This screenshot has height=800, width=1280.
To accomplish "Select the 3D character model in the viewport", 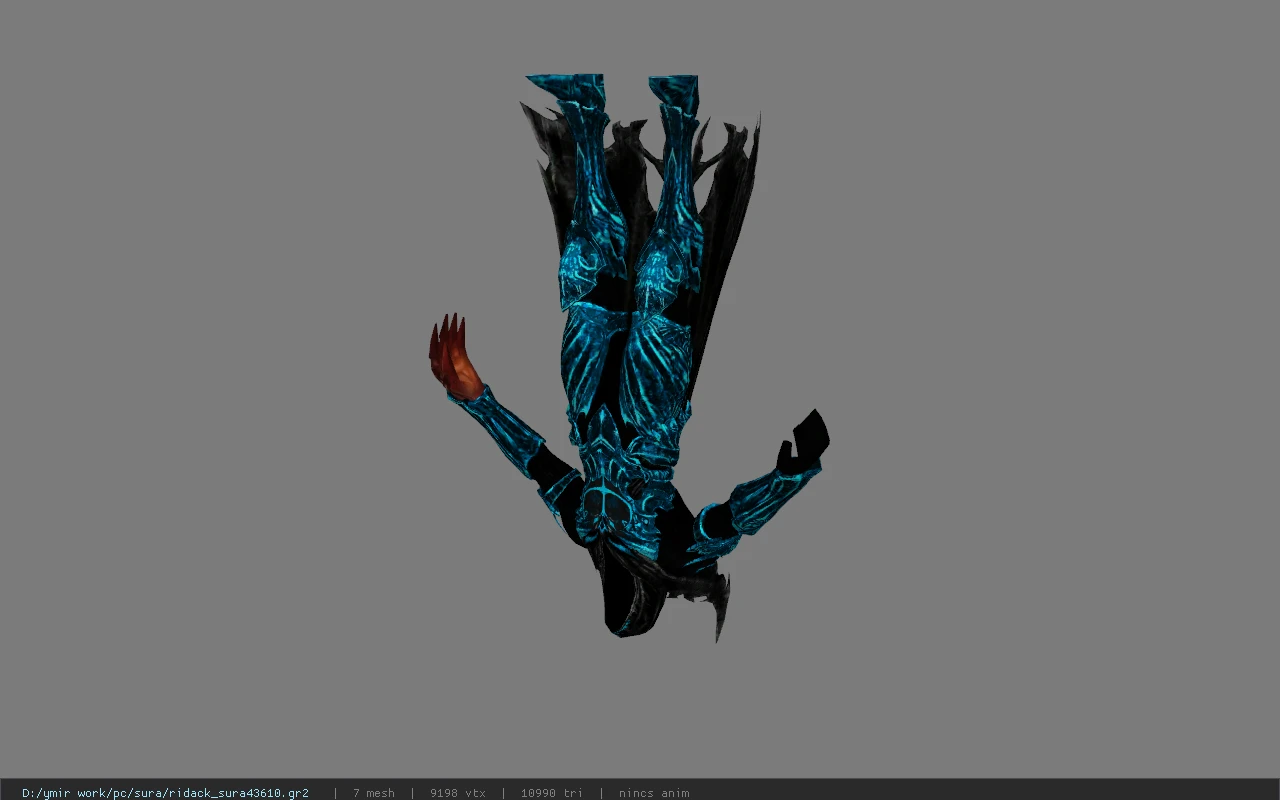I will click(x=628, y=357).
